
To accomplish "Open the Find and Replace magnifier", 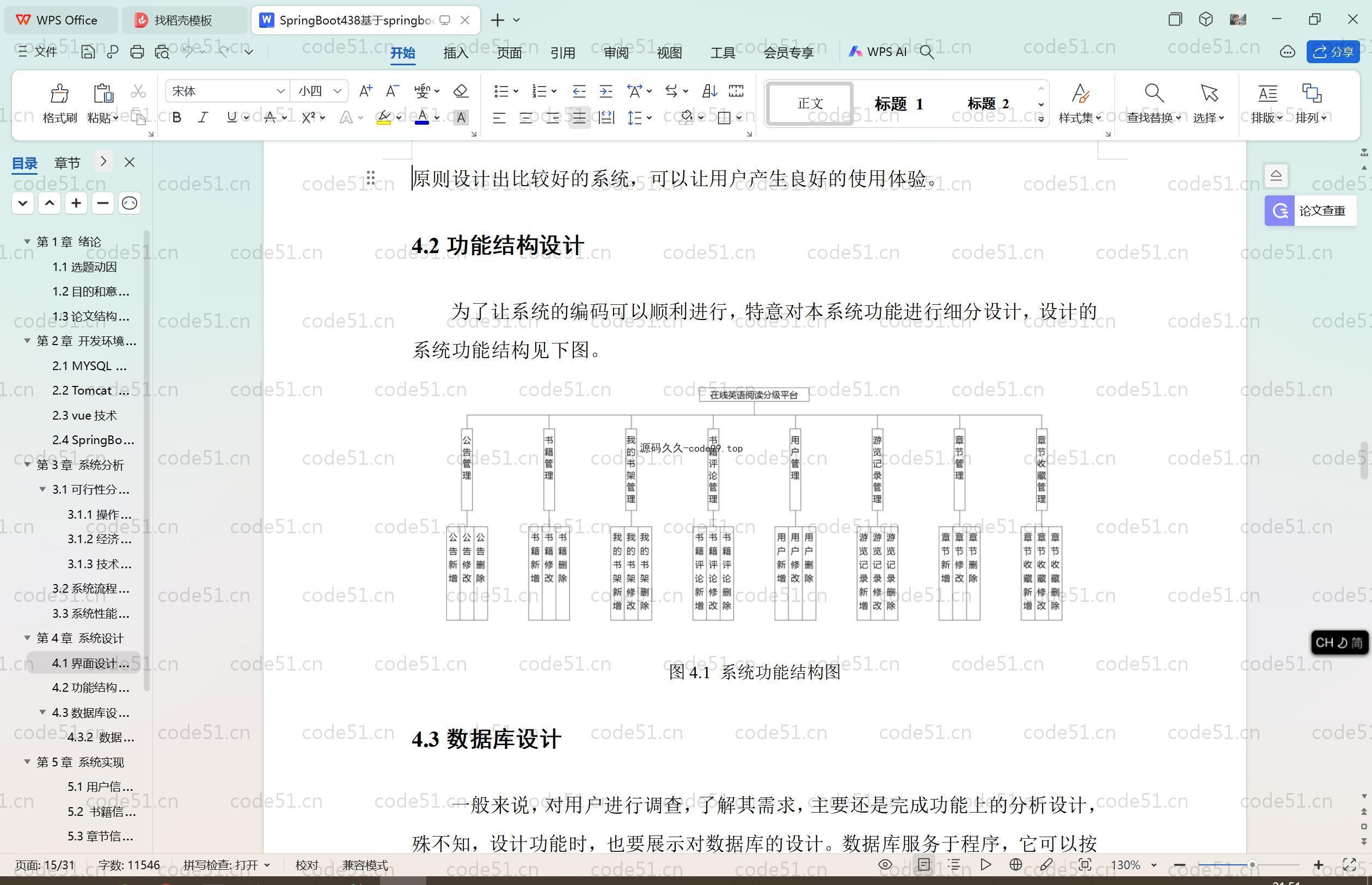I will pyautogui.click(x=1154, y=93).
